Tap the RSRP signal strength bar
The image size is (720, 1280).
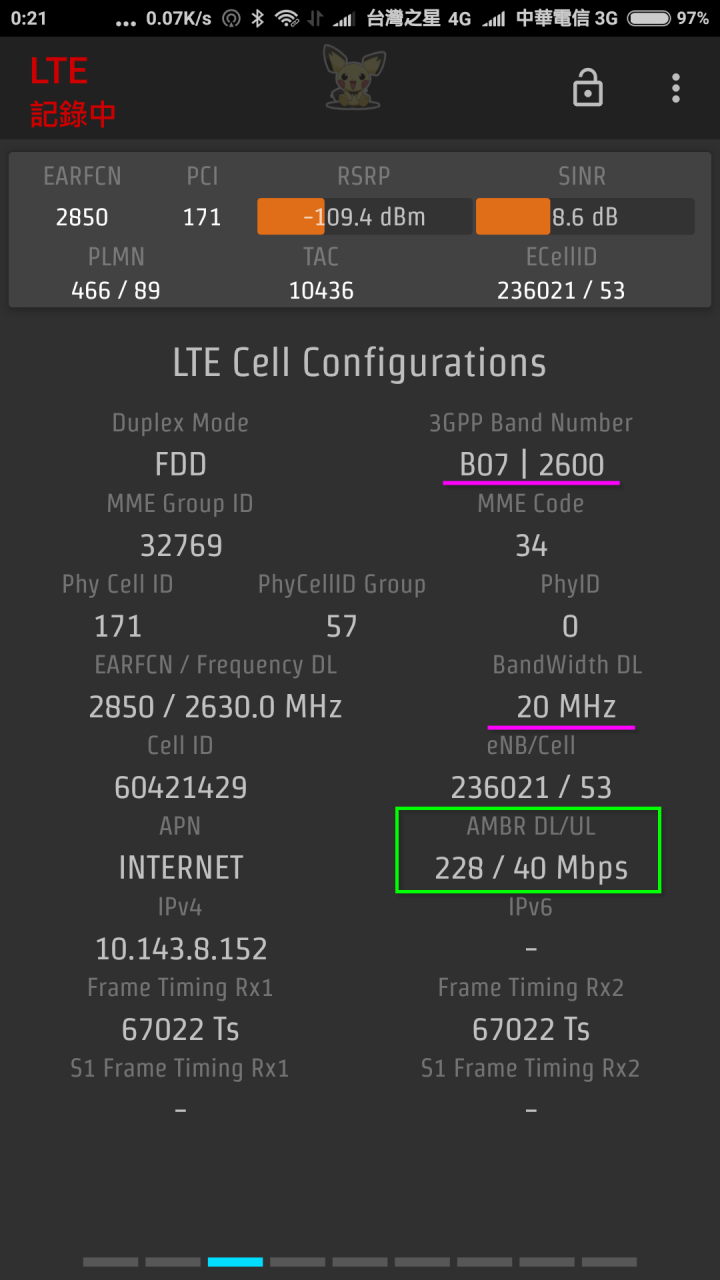364,217
